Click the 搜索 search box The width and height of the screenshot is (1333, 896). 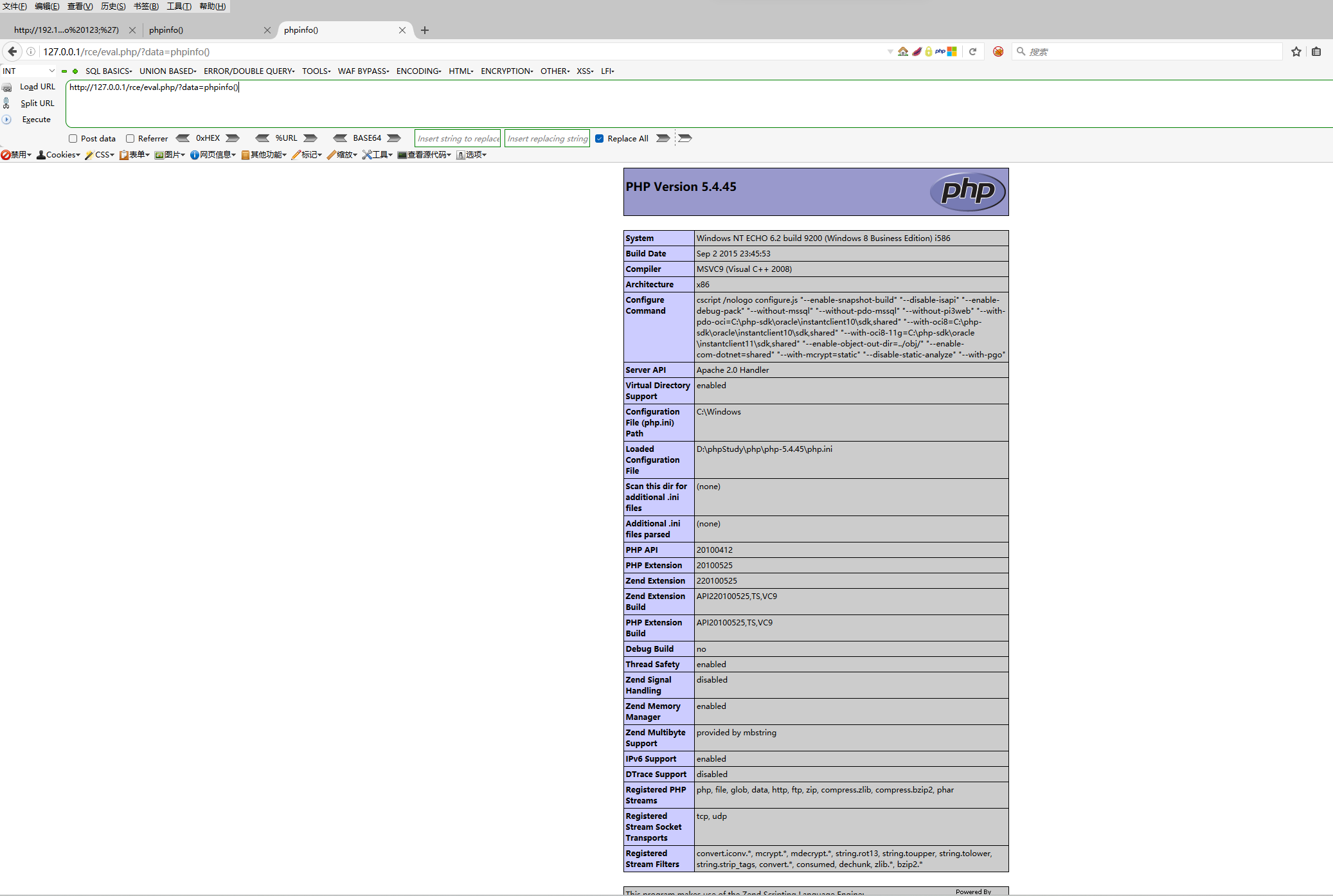pyautogui.click(x=1147, y=51)
